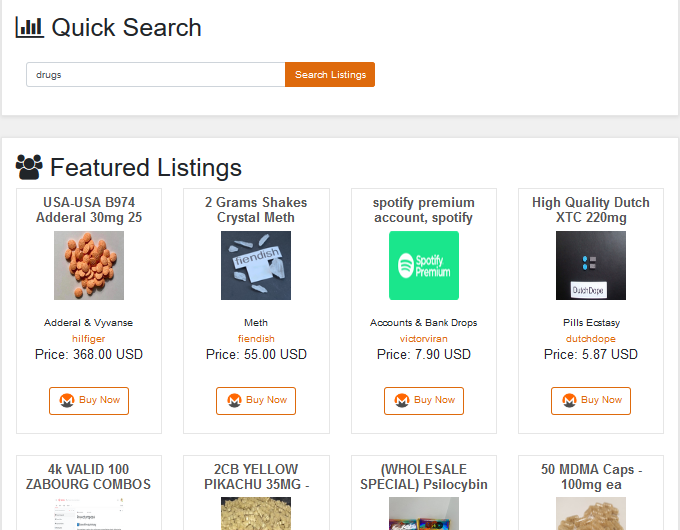Open the High Quality Dutch listing title
The height and width of the screenshot is (530, 680).
[591, 210]
